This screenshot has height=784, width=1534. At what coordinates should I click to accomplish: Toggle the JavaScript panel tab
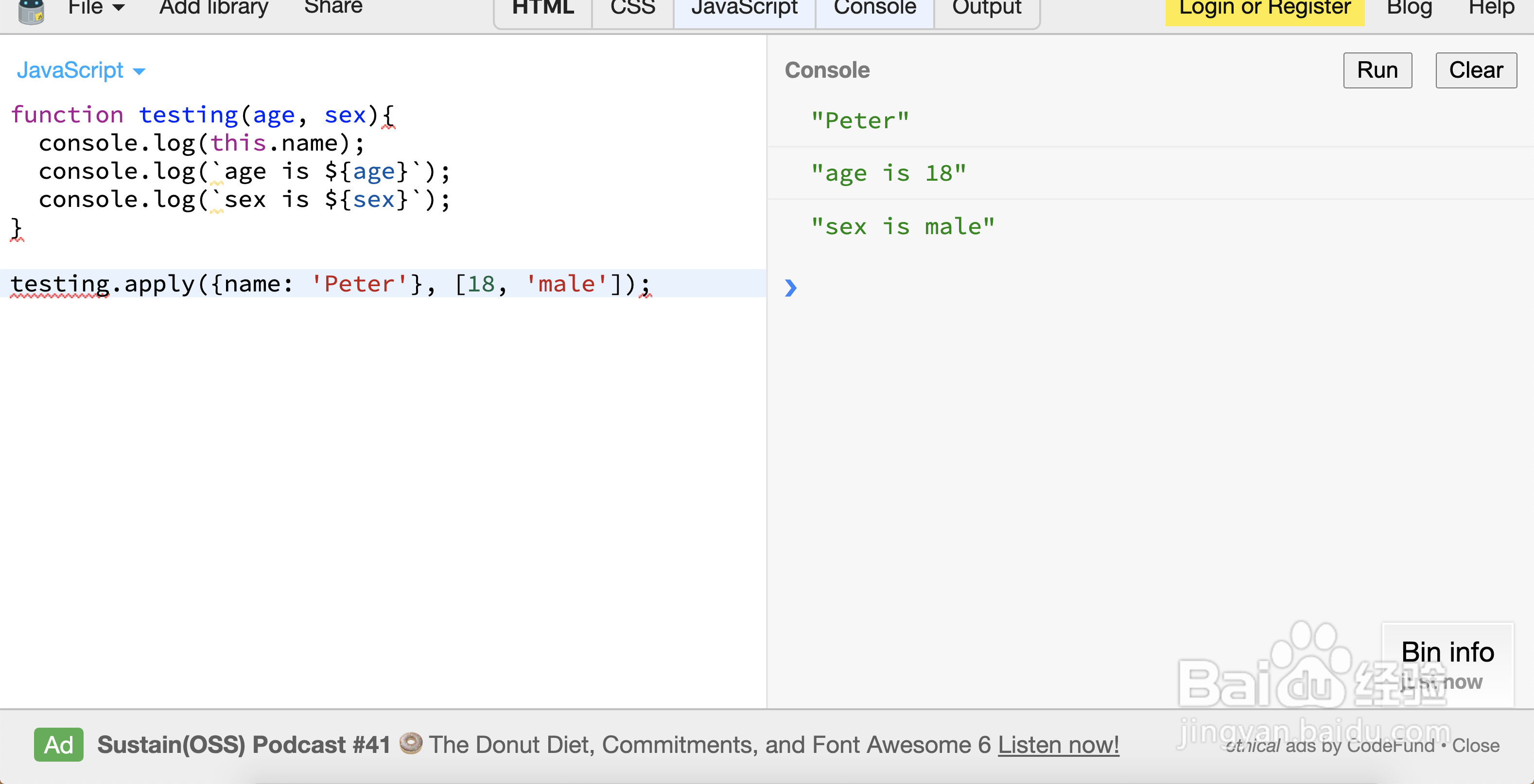744,10
